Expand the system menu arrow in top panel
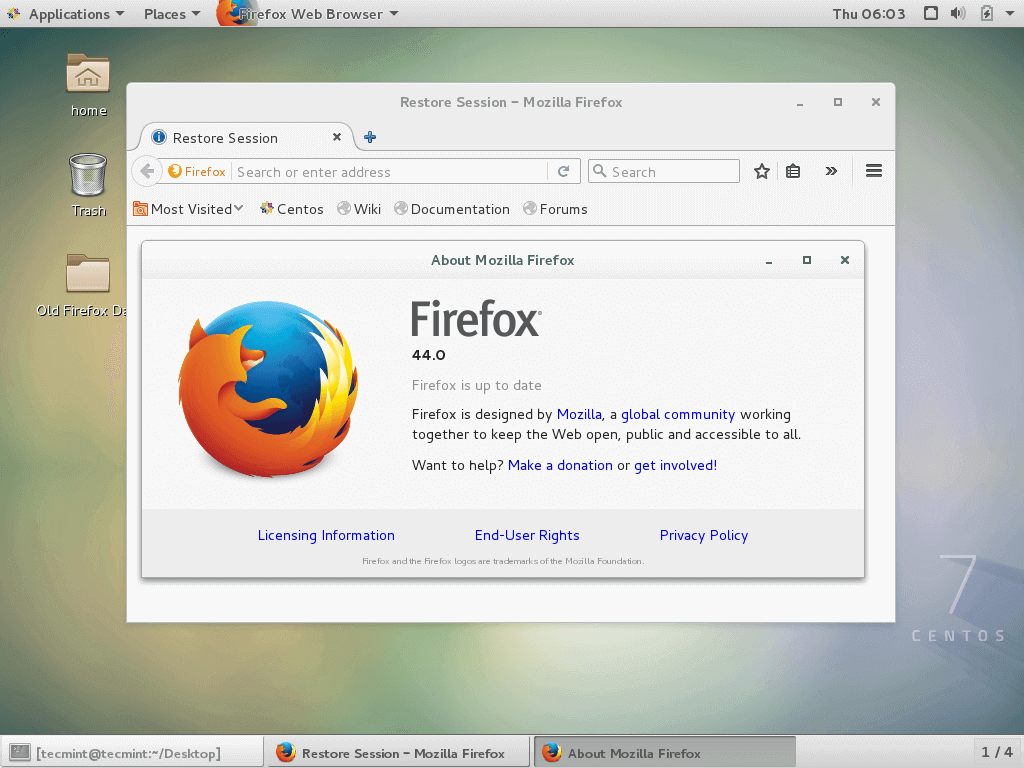Viewport: 1024px width, 768px height. click(x=1010, y=14)
